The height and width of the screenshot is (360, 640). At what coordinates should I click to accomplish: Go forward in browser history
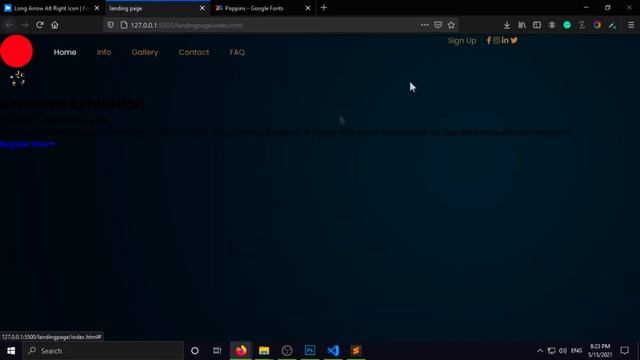pos(24,25)
